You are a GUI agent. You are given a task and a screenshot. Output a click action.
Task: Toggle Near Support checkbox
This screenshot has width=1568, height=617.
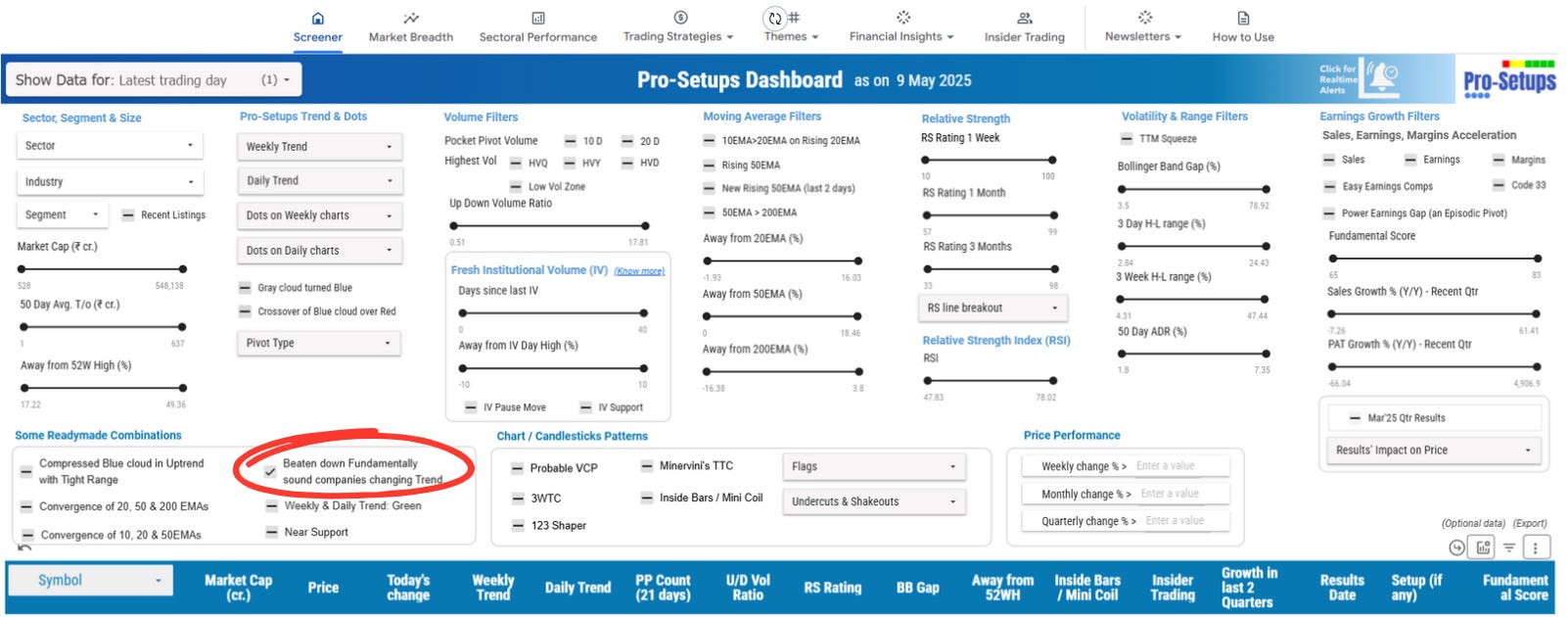[x=272, y=532]
